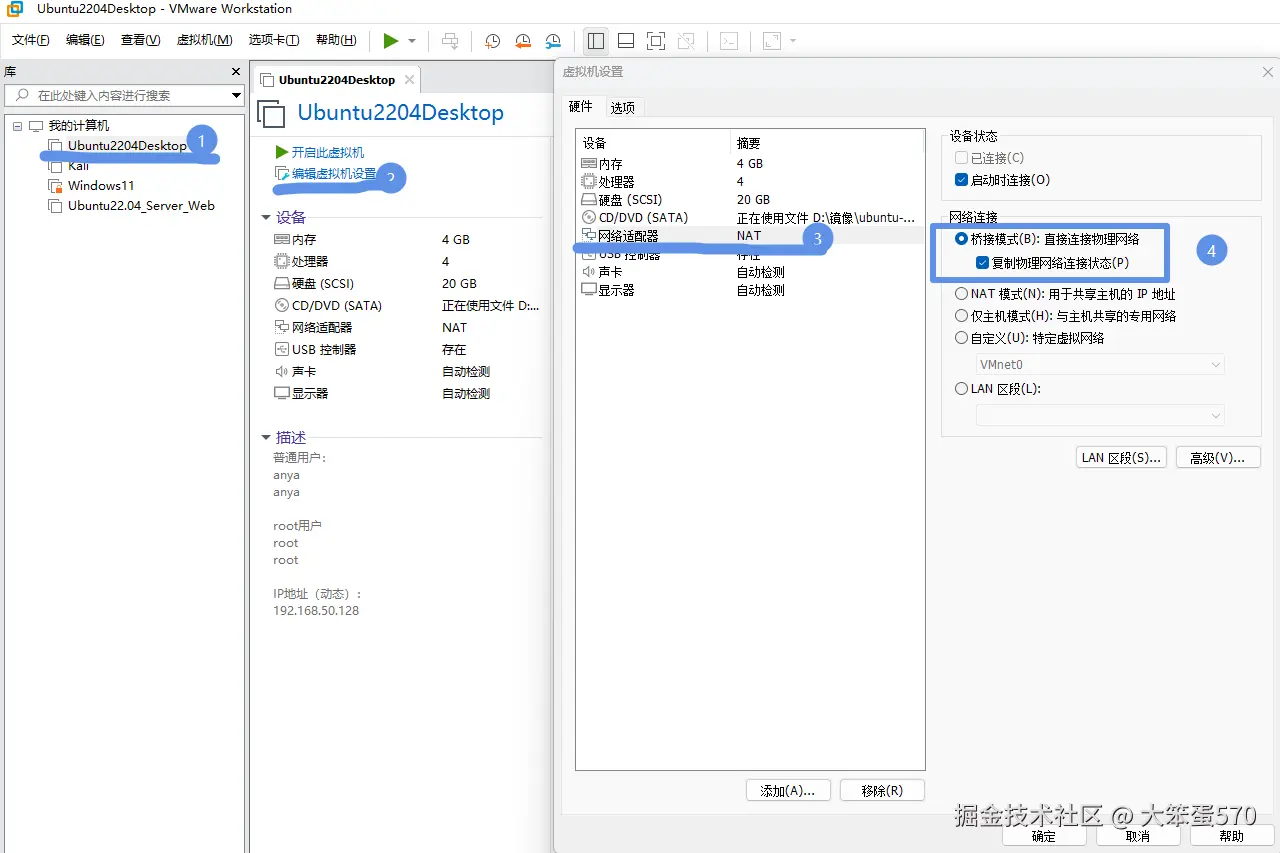Screen dimensions: 1280x853
Task: Click the 高级(V)... button
Action: [1217, 457]
